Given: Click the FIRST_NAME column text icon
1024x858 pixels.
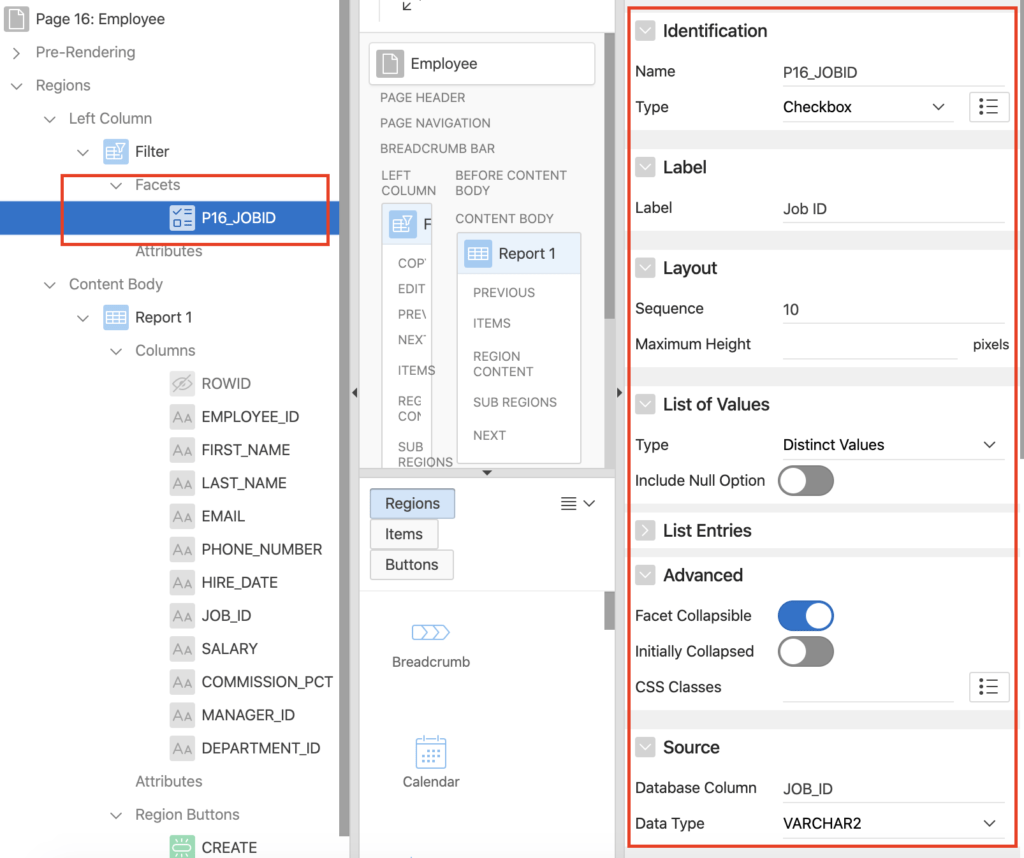Looking at the screenshot, I should coord(182,450).
